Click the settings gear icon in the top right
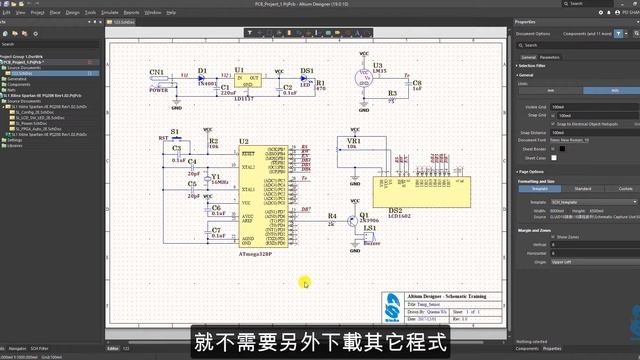 [x=601, y=13]
